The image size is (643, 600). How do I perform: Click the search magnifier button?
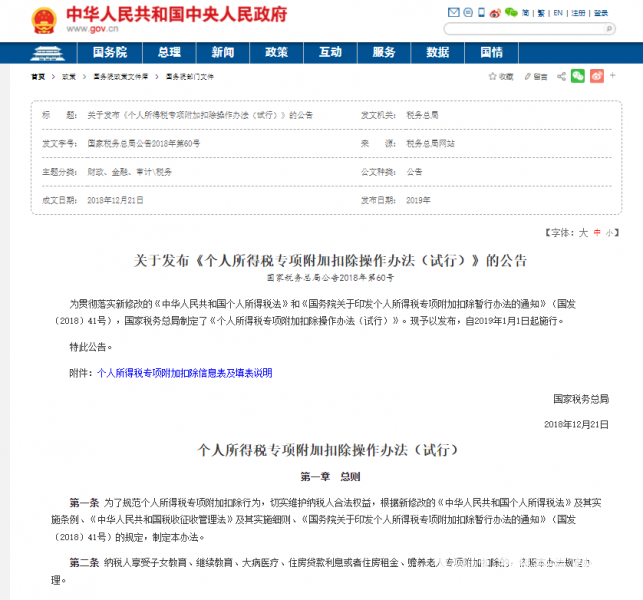609,28
